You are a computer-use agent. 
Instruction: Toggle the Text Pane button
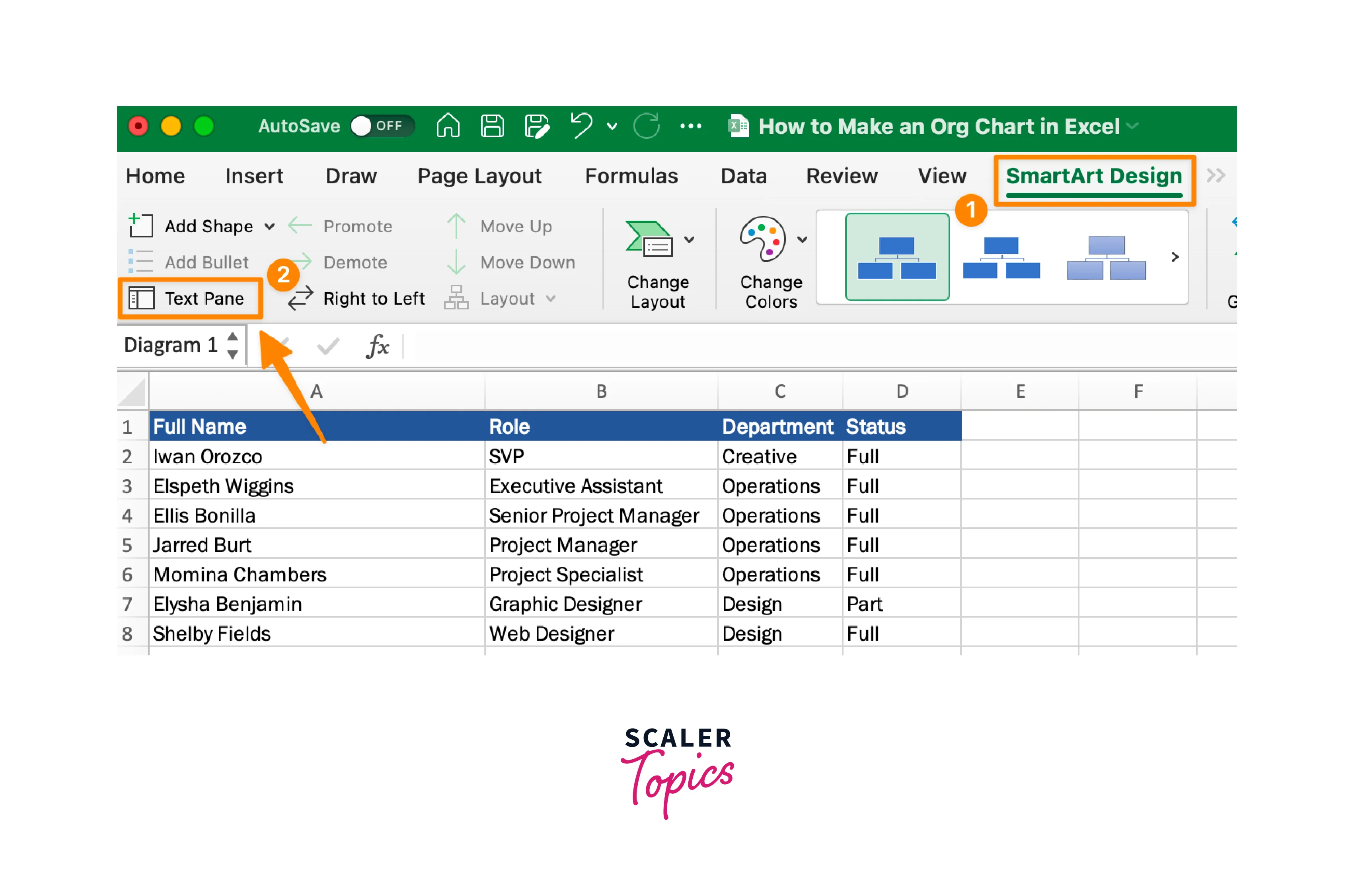pyautogui.click(x=190, y=298)
